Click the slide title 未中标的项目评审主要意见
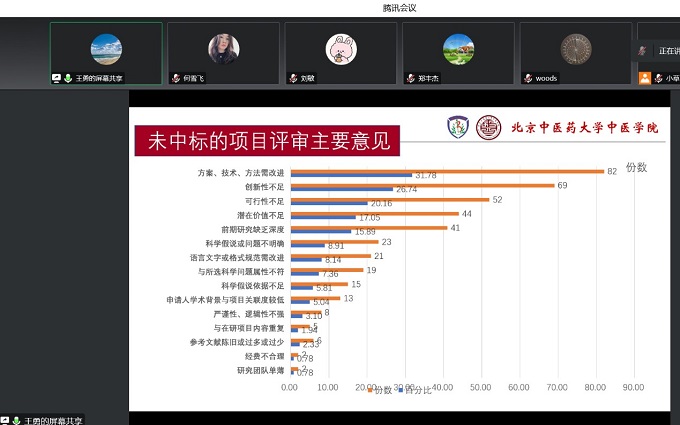The image size is (680, 425). click(x=267, y=141)
